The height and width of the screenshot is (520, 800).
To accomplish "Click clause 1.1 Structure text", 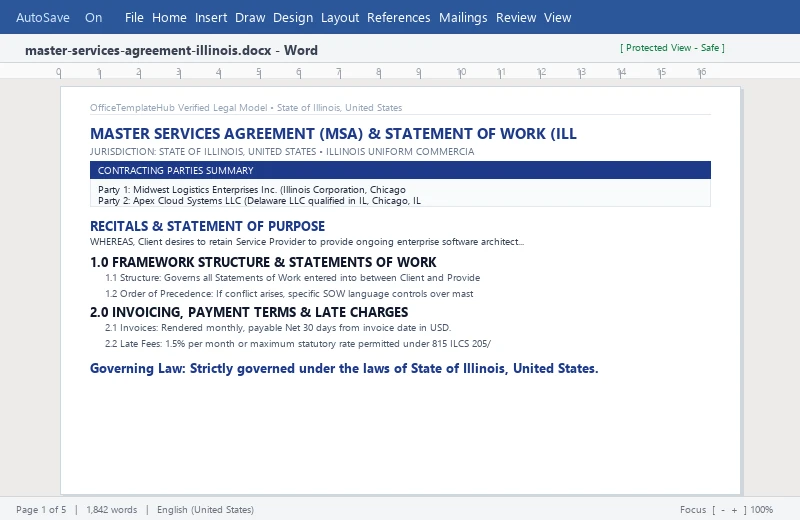I will point(292,278).
